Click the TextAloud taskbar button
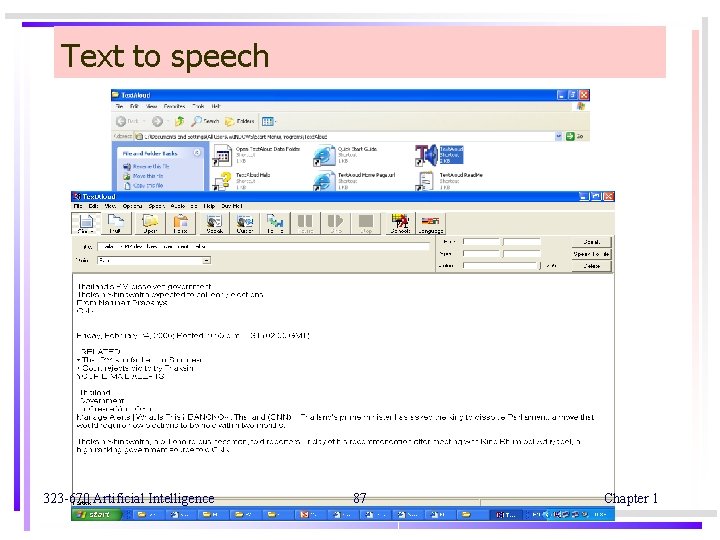This screenshot has height=540, width=720. [x=506, y=515]
